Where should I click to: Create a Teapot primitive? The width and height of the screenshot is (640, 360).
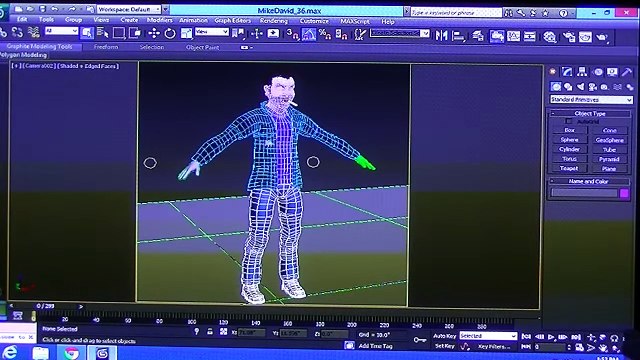(x=569, y=168)
